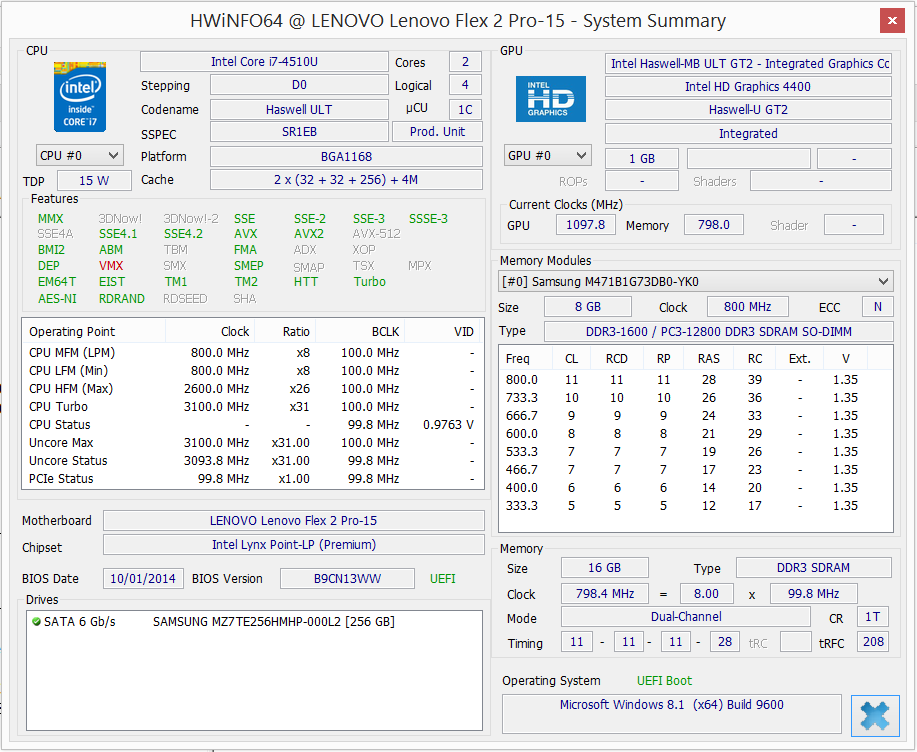Open the GPU #0 selector dropdown

548,156
